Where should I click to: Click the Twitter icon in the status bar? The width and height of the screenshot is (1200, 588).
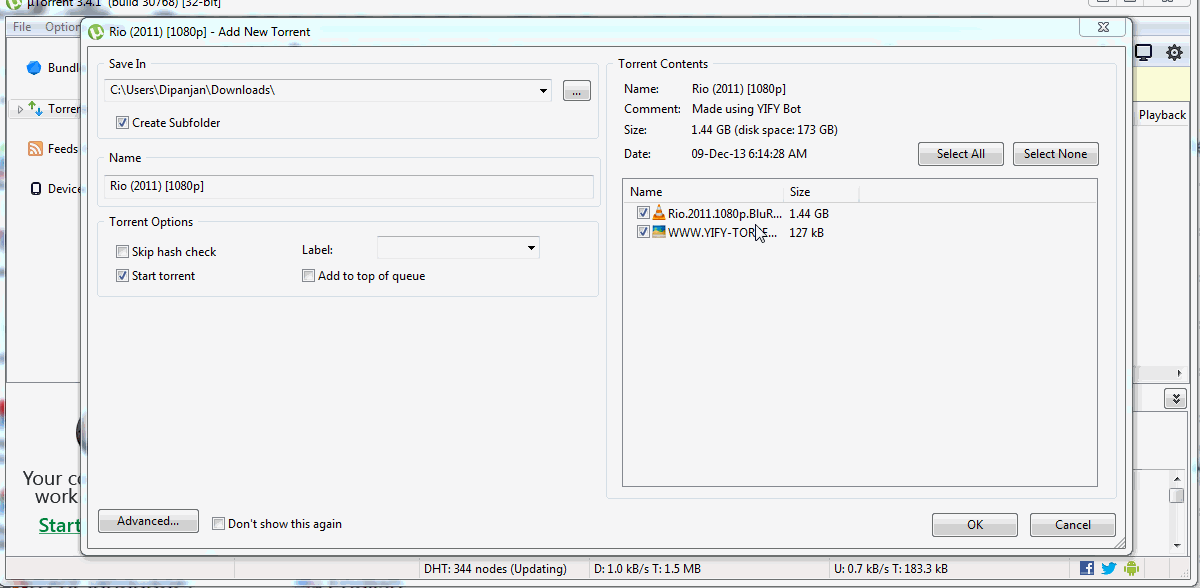tap(1109, 568)
